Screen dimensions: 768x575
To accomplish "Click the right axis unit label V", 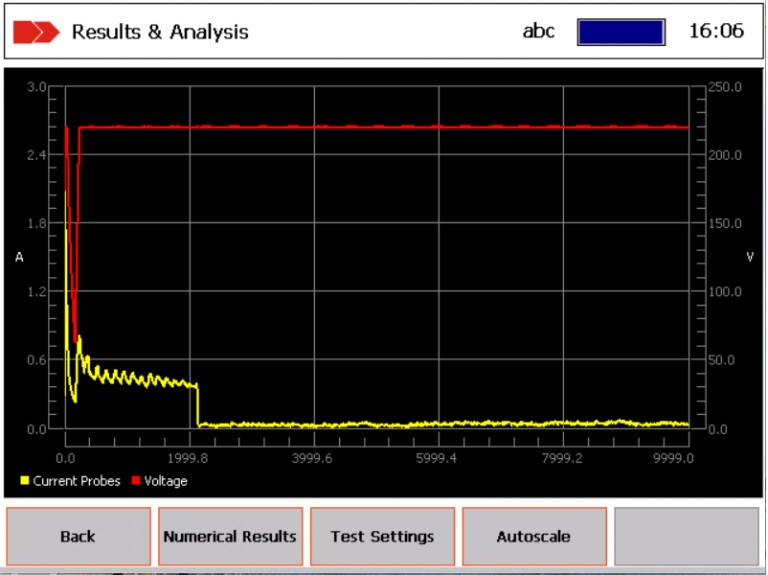I will click(x=750, y=257).
